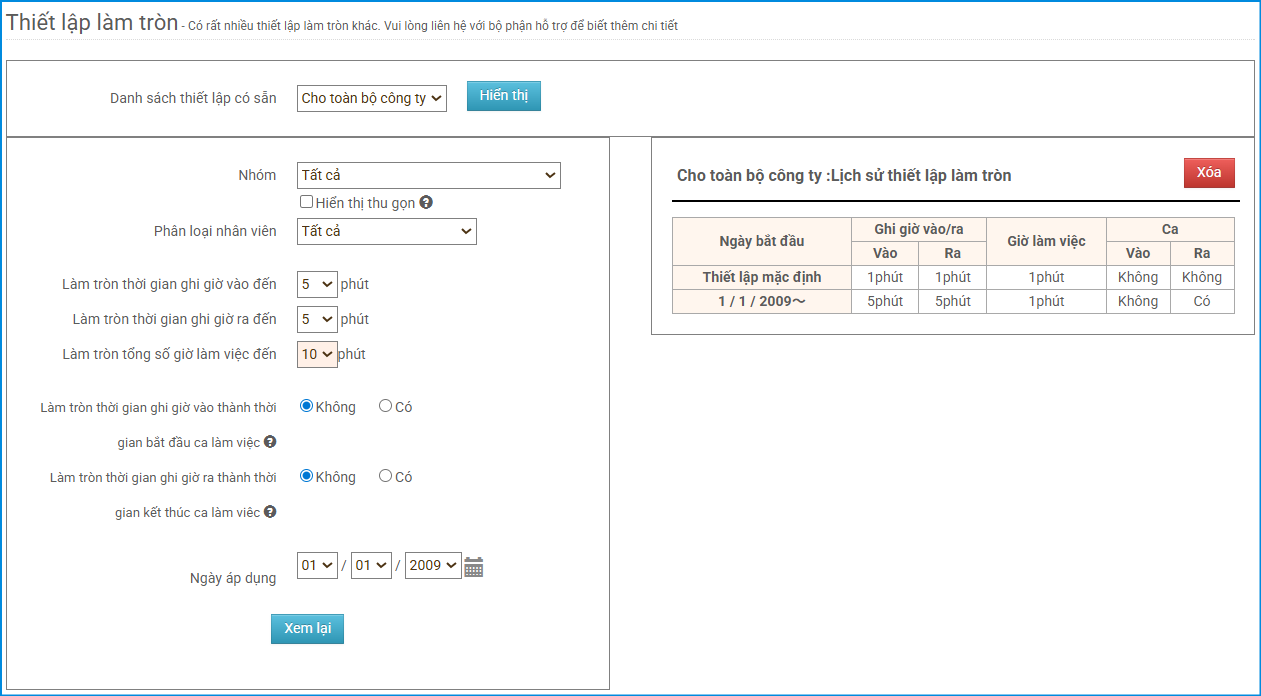Screen dimensions: 1261x696
Task: Click help icon next to gian kết thúc ca làm việc
Action: coord(270,512)
